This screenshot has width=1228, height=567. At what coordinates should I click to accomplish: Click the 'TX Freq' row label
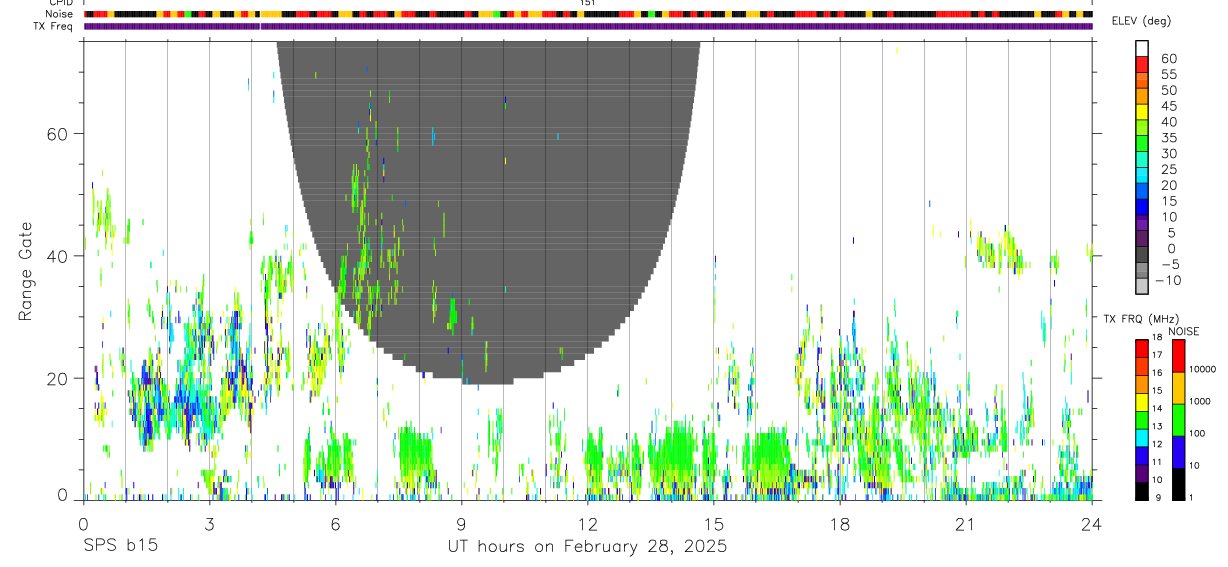tap(55, 26)
